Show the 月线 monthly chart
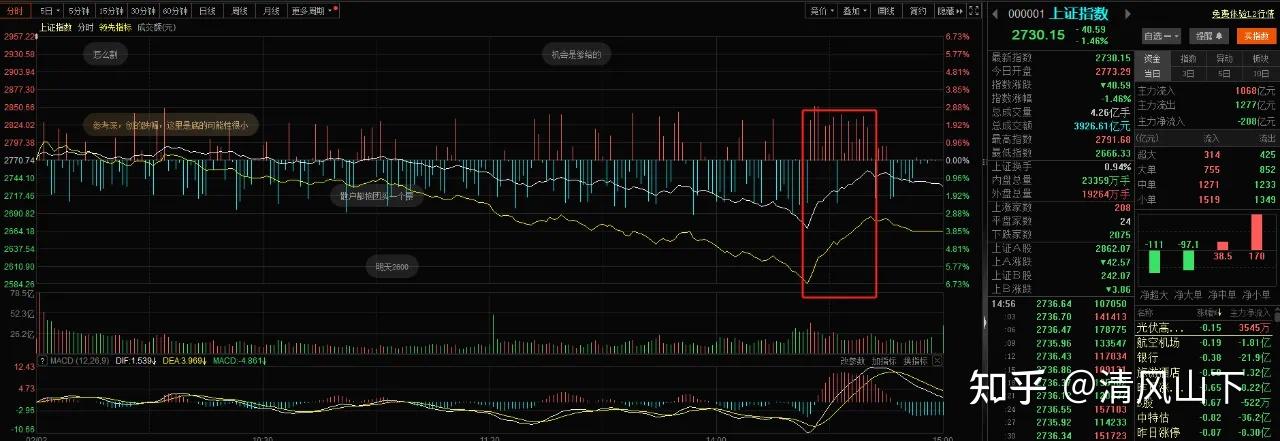The height and width of the screenshot is (441, 1280). (271, 11)
